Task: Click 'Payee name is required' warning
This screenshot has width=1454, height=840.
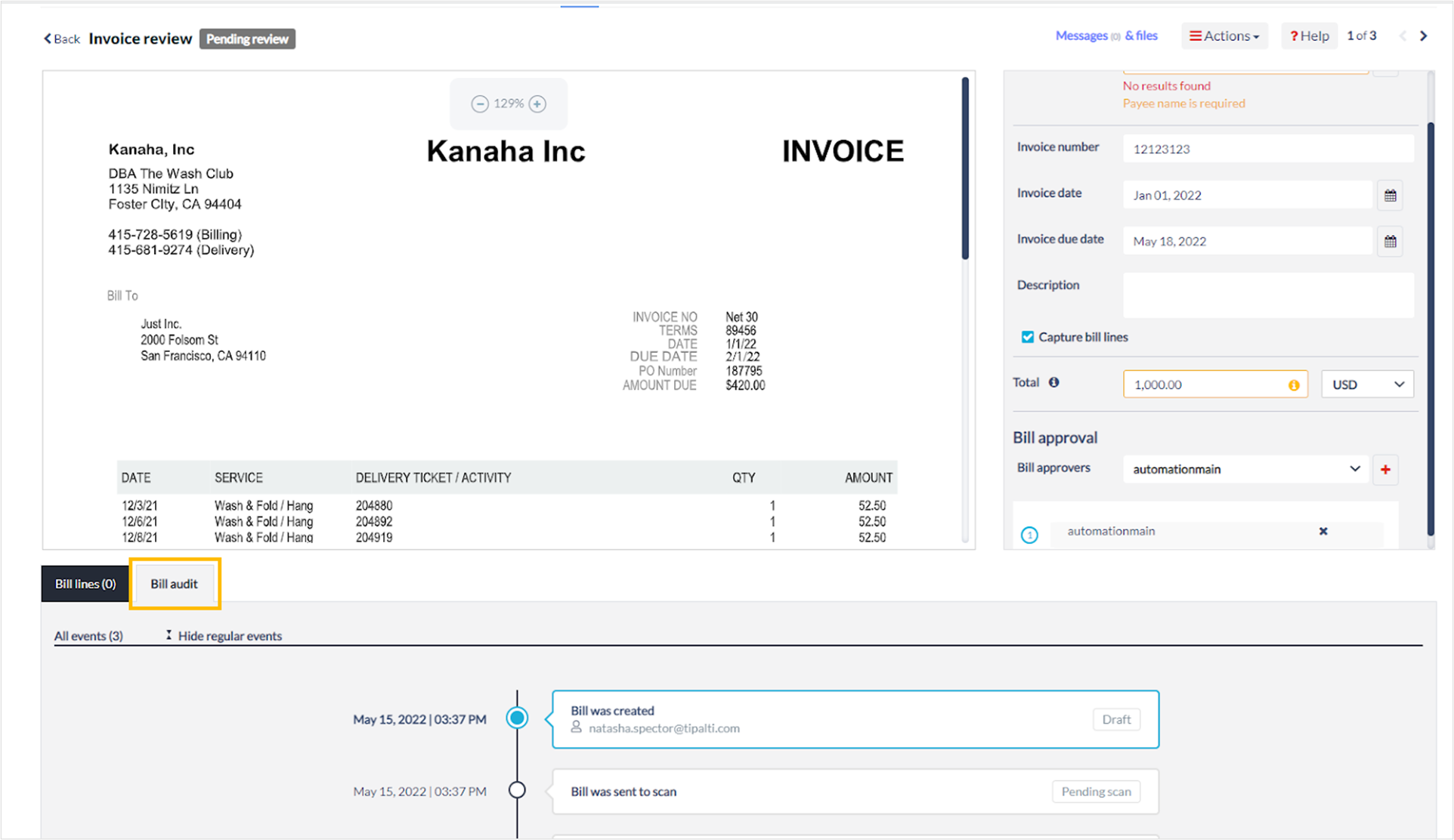Action: [x=1183, y=103]
